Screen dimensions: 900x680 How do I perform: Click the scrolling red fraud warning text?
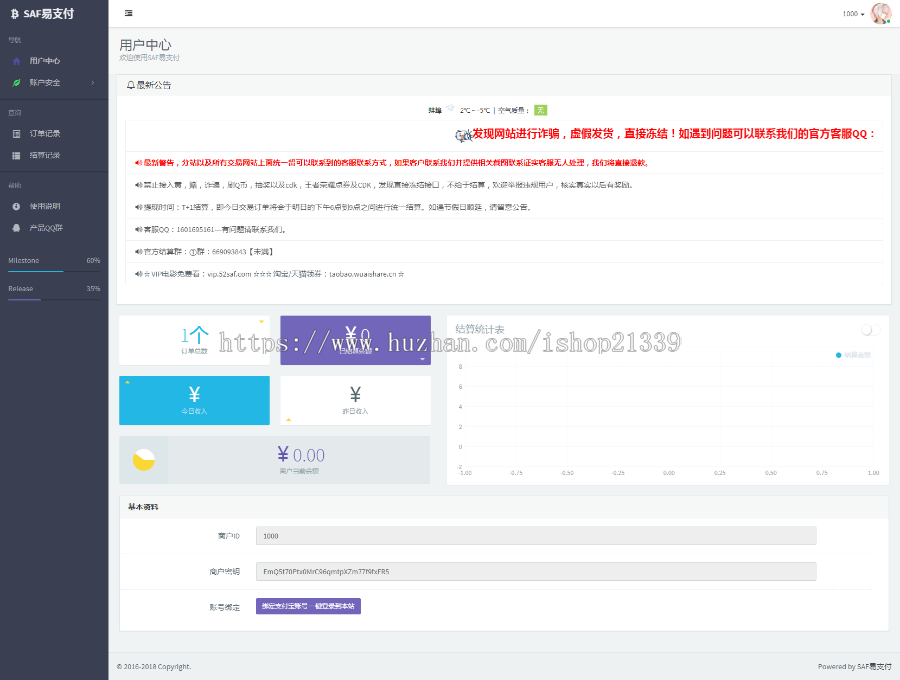coord(673,134)
